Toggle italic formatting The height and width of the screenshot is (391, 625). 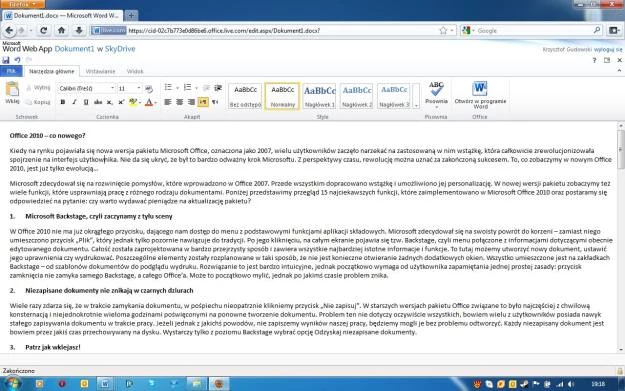[x=74, y=102]
